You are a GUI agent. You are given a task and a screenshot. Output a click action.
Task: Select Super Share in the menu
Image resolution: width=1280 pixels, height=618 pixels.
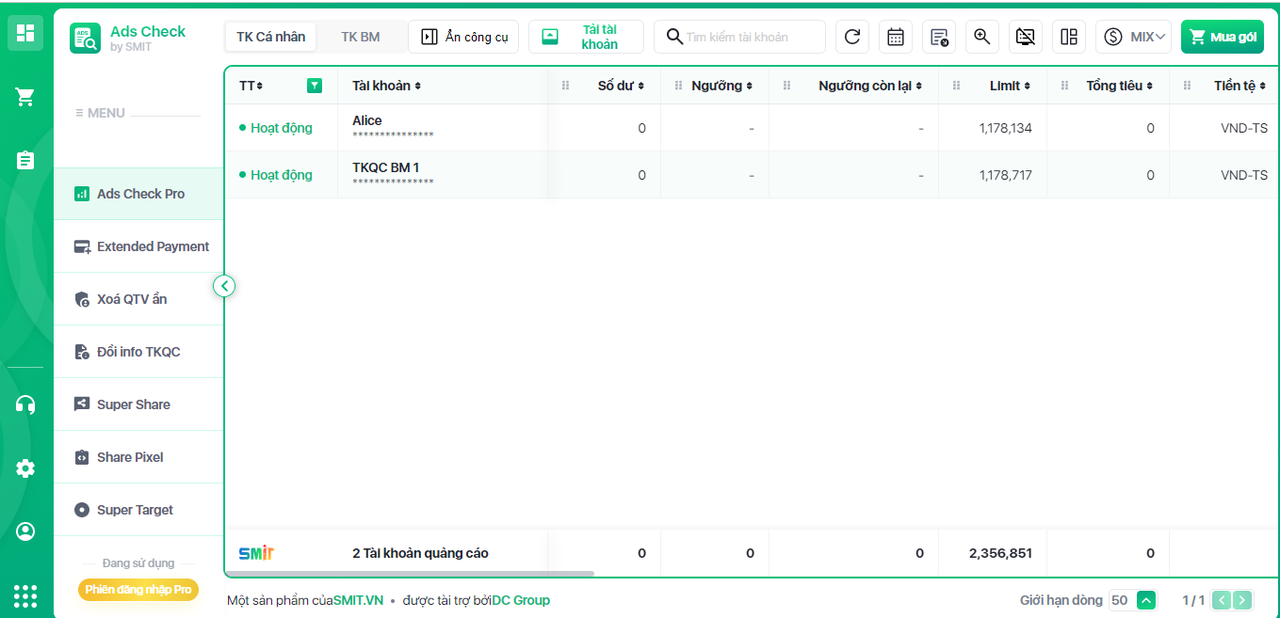133,404
